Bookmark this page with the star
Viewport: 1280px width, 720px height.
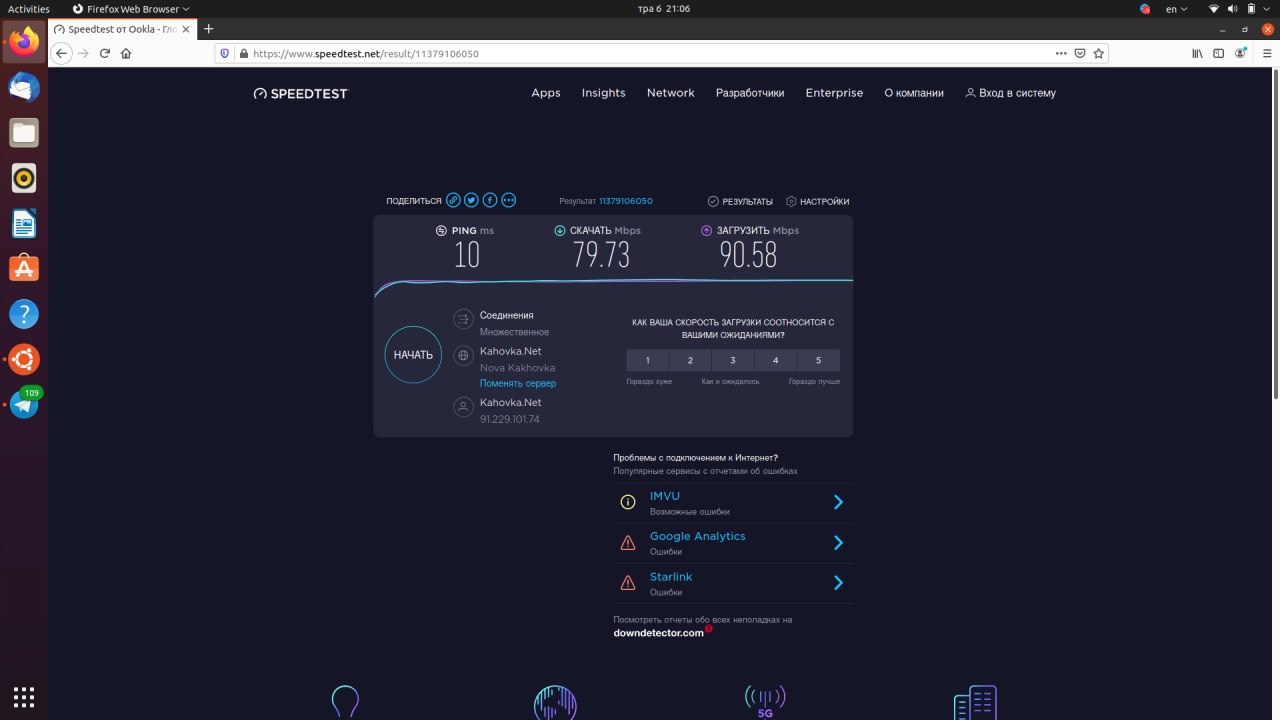click(x=1099, y=53)
